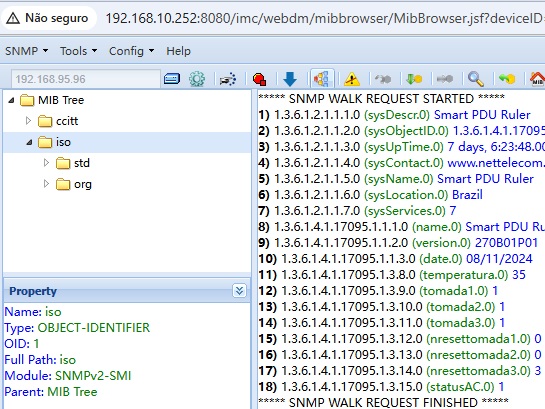This screenshot has height=409, width=545.
Task: Click the nresettomada2.0 result line
Action: pyautogui.click(x=400, y=354)
